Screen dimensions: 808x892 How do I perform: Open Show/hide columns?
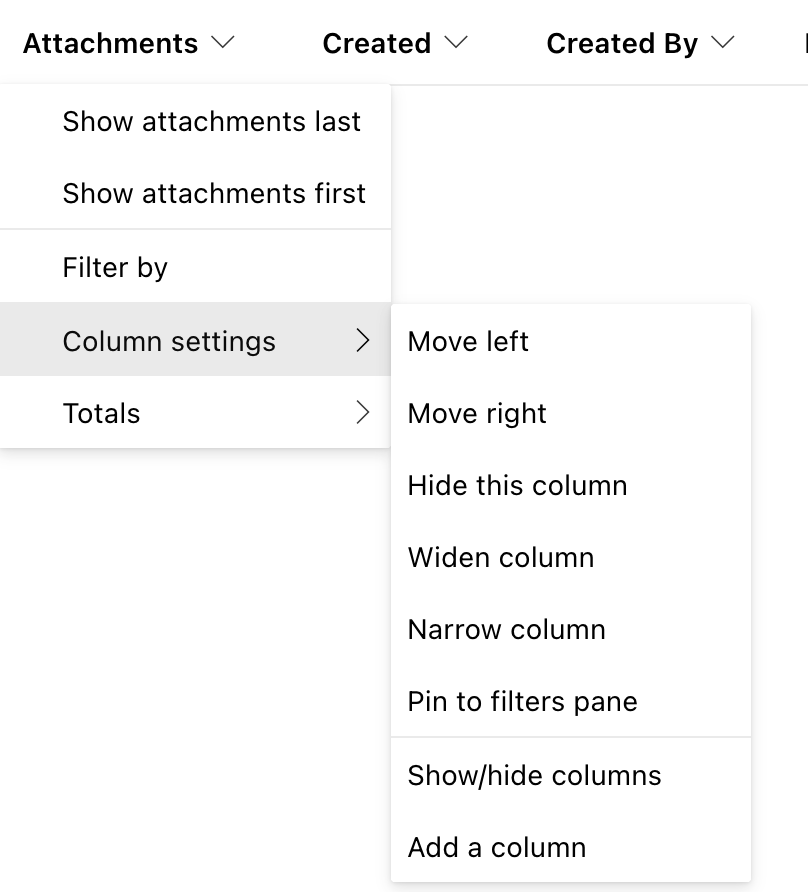click(x=534, y=776)
